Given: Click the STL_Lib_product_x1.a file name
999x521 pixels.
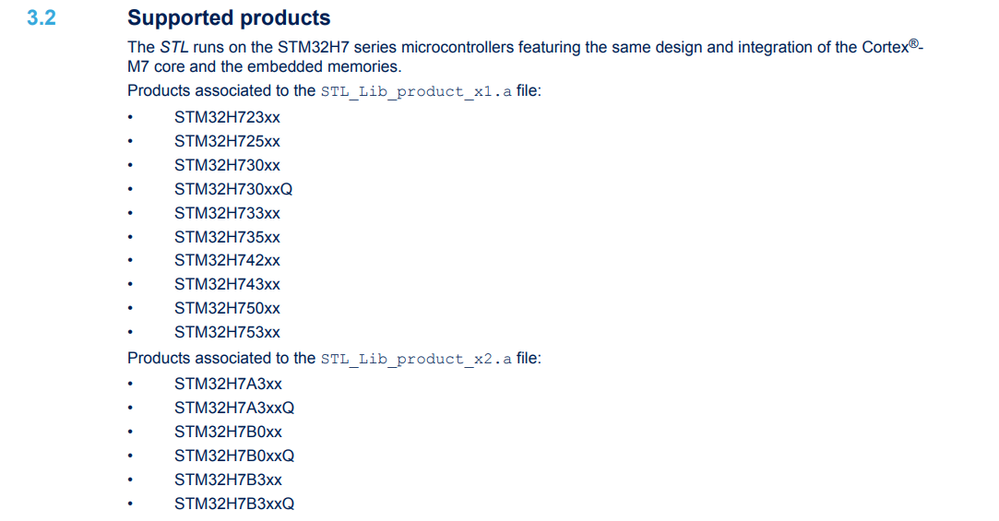Looking at the screenshot, I should click(416, 92).
